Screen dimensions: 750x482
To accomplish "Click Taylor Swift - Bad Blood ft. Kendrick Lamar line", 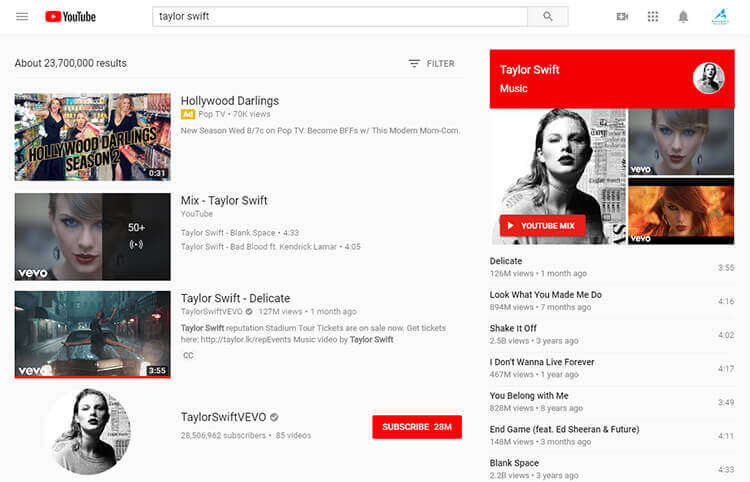I will (271, 247).
